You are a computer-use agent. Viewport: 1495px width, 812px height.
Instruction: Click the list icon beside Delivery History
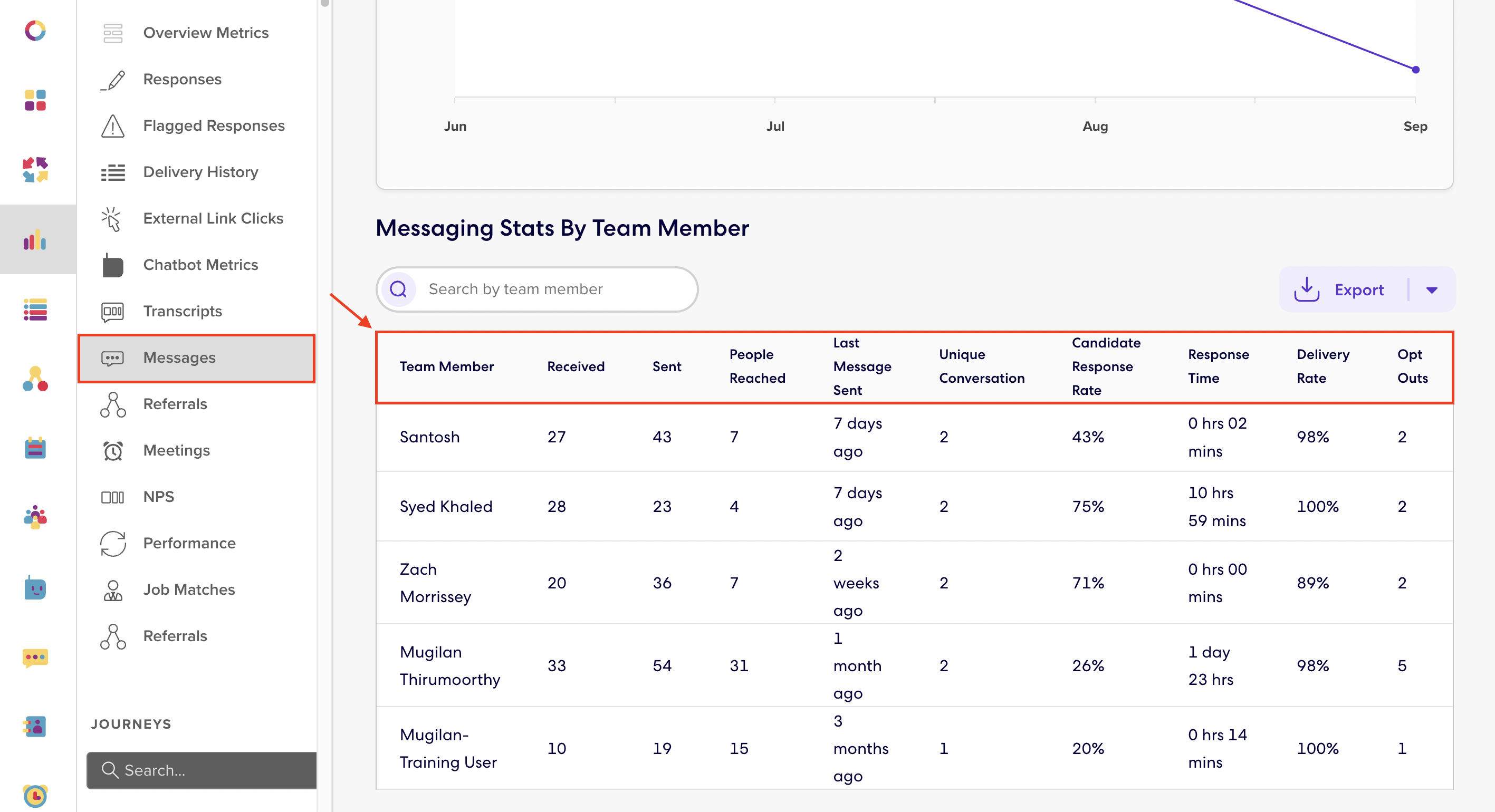pos(113,172)
